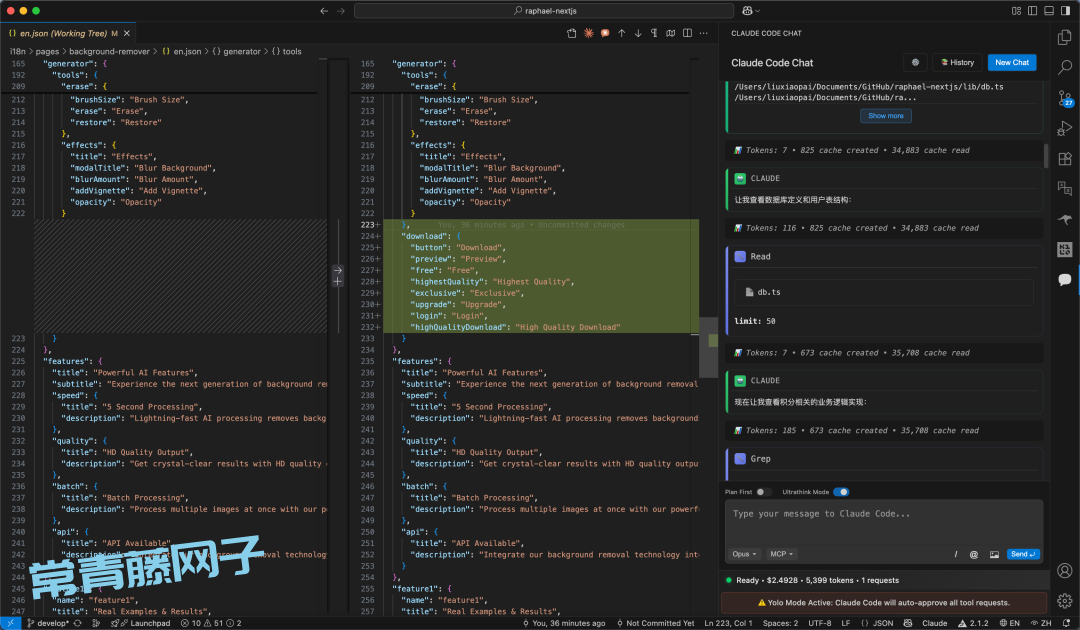Open Source Control view with 27 badge
This screenshot has height=630, width=1080.
[1065, 98]
